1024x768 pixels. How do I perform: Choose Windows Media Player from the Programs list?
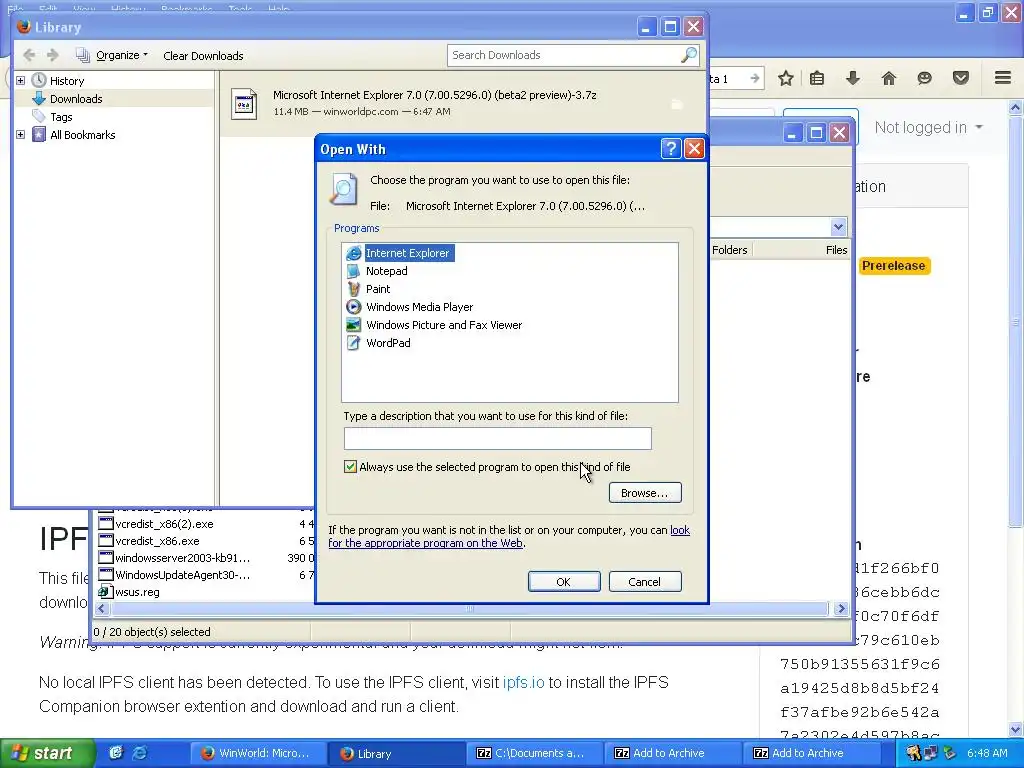419,307
